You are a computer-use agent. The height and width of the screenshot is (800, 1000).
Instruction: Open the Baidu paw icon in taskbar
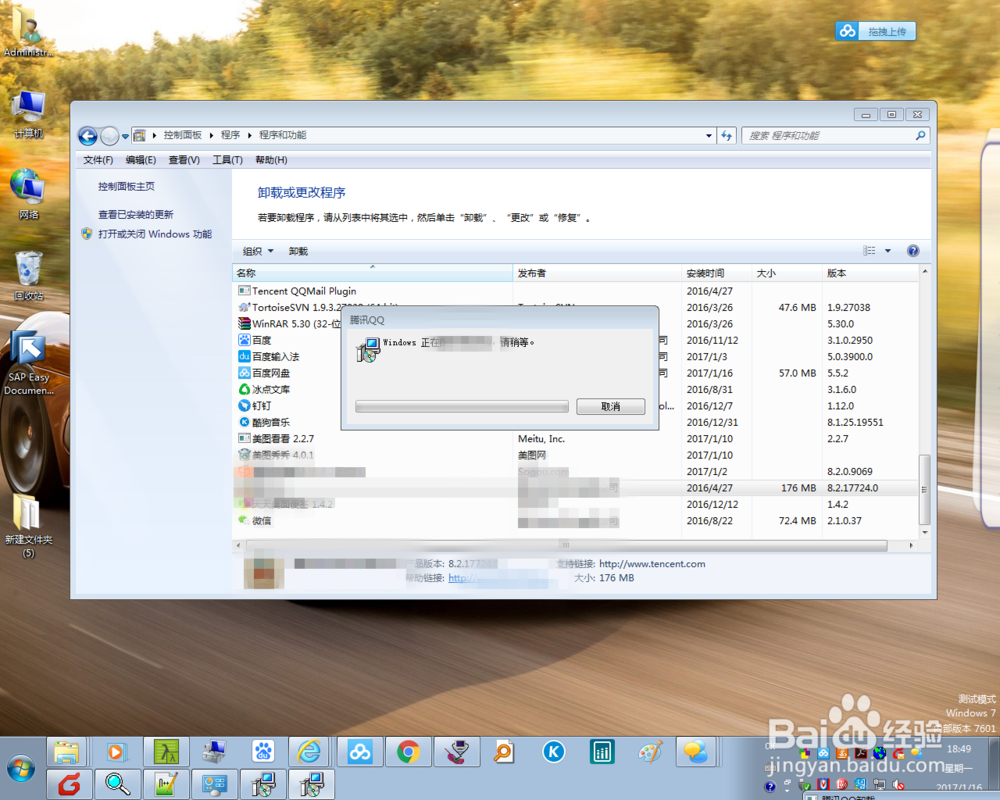(x=263, y=753)
